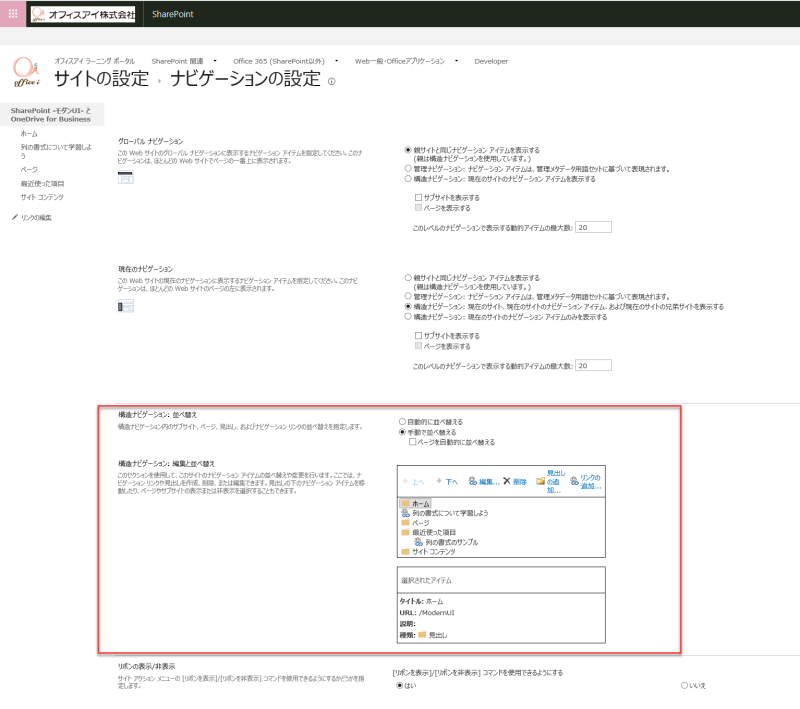The height and width of the screenshot is (709, 800).
Task: Expand SharePoint 関連 dropdown arrow
Action: [x=215, y=61]
